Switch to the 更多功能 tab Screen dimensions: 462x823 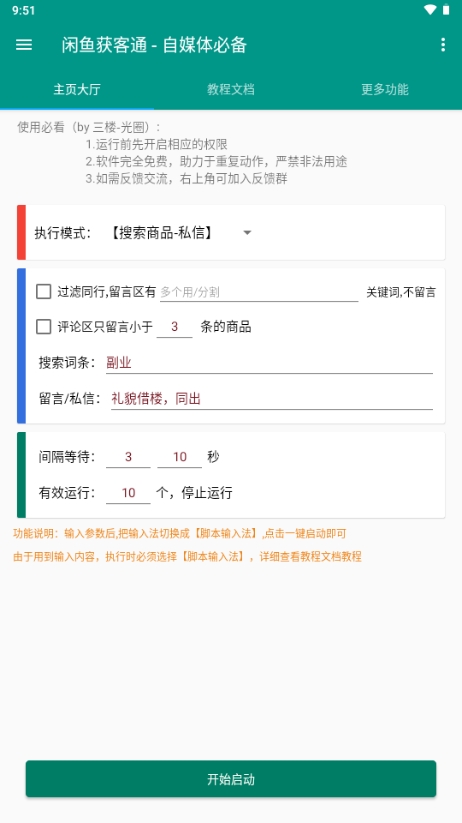385,89
